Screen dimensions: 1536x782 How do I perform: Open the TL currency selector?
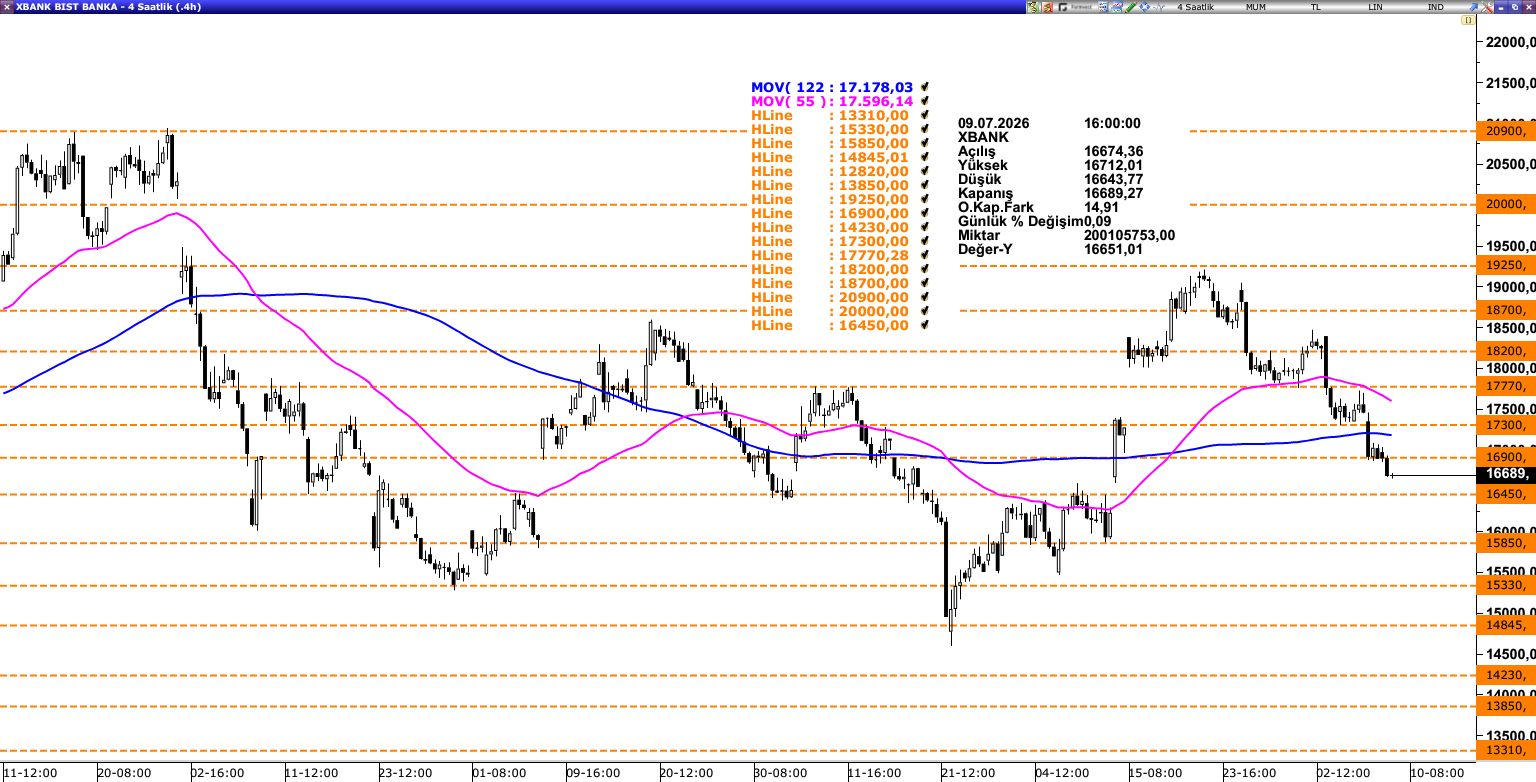1316,7
